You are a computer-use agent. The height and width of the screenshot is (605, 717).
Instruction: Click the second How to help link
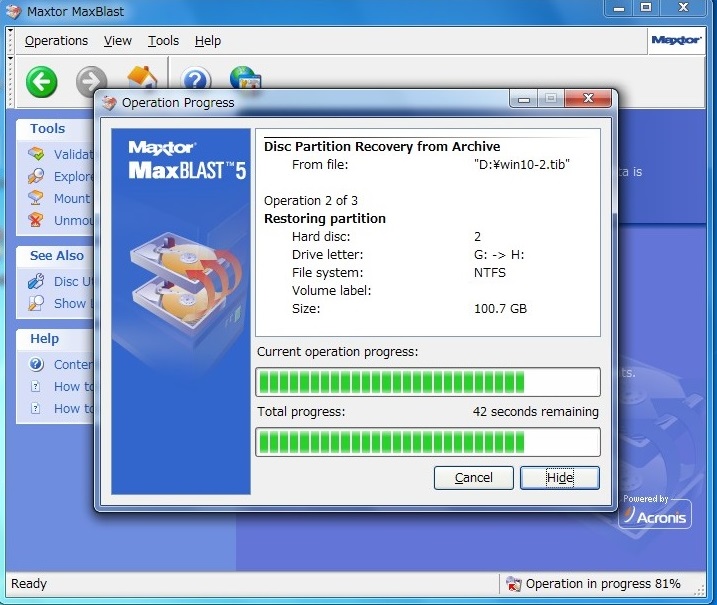73,408
